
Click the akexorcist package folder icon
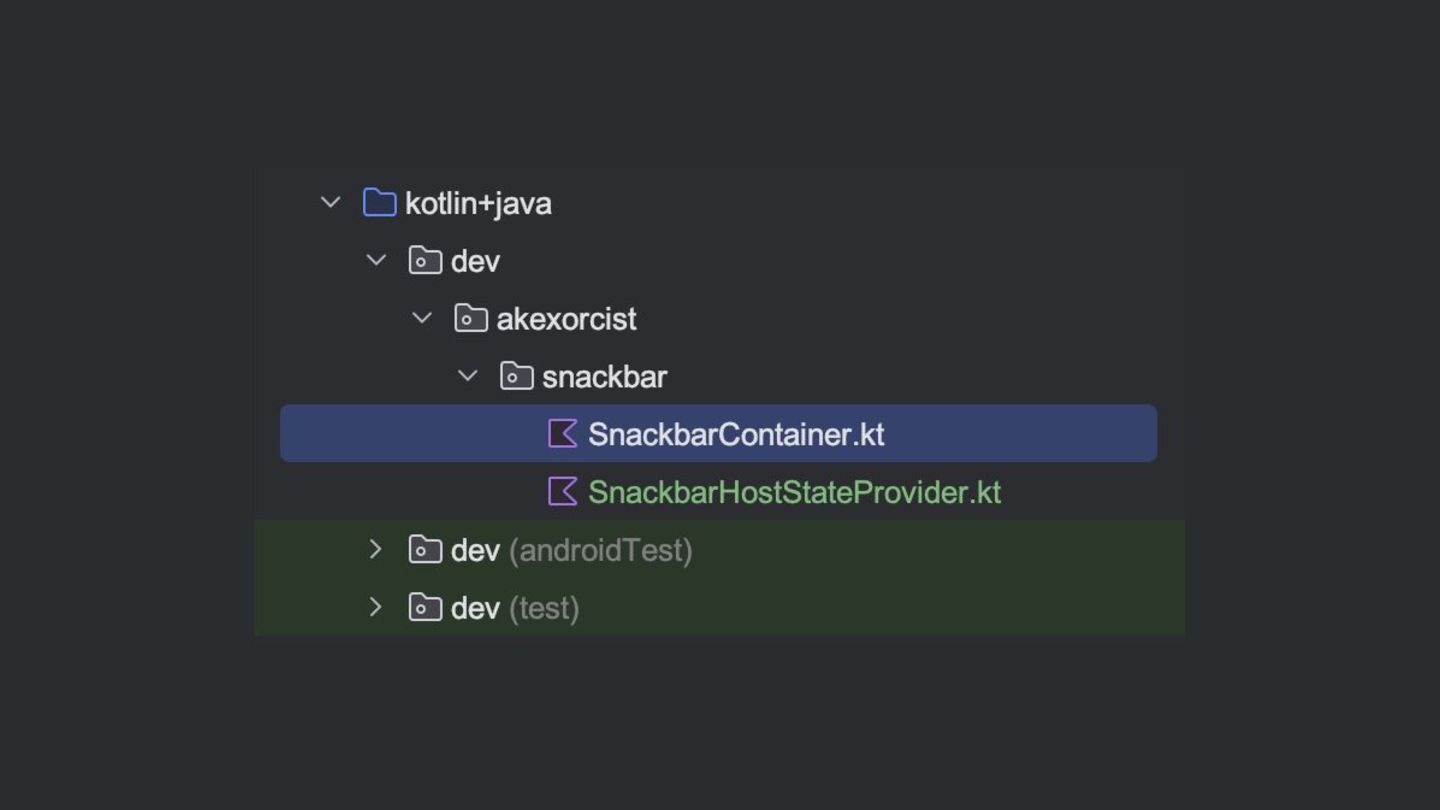pos(471,319)
